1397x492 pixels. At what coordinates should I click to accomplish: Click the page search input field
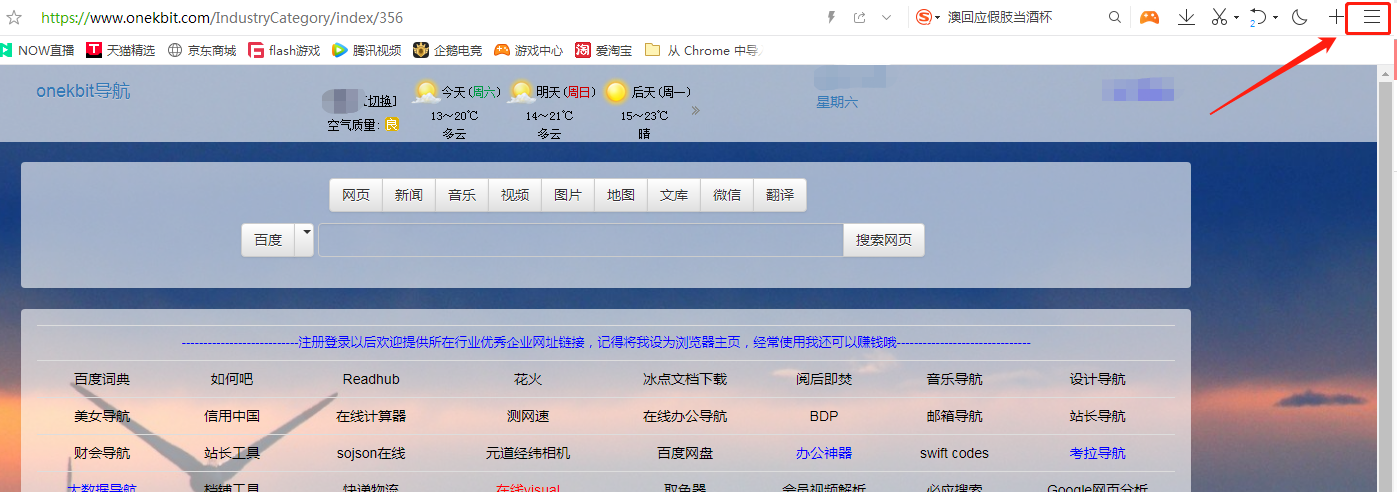click(581, 240)
